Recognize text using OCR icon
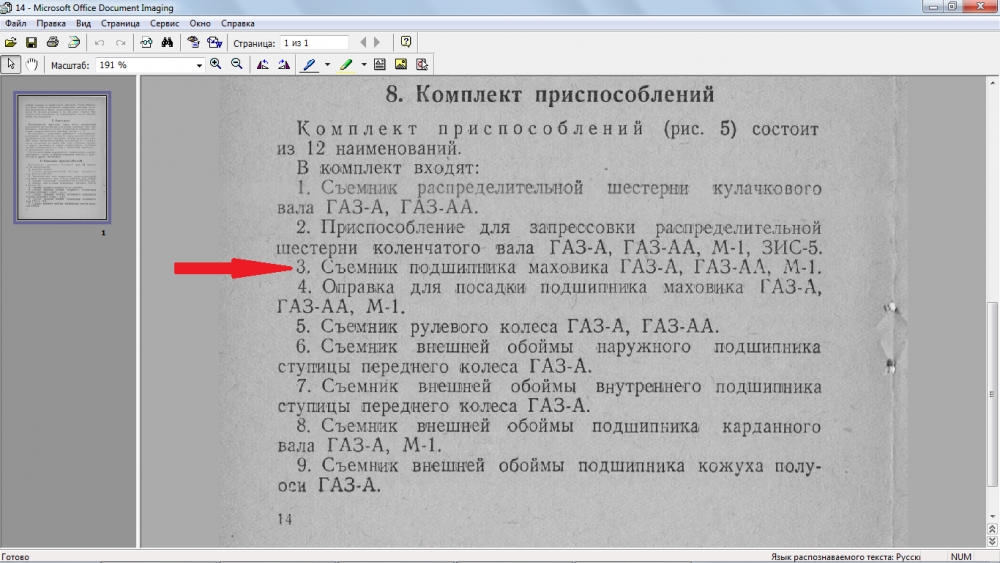This screenshot has width=1000, height=563. coord(193,43)
